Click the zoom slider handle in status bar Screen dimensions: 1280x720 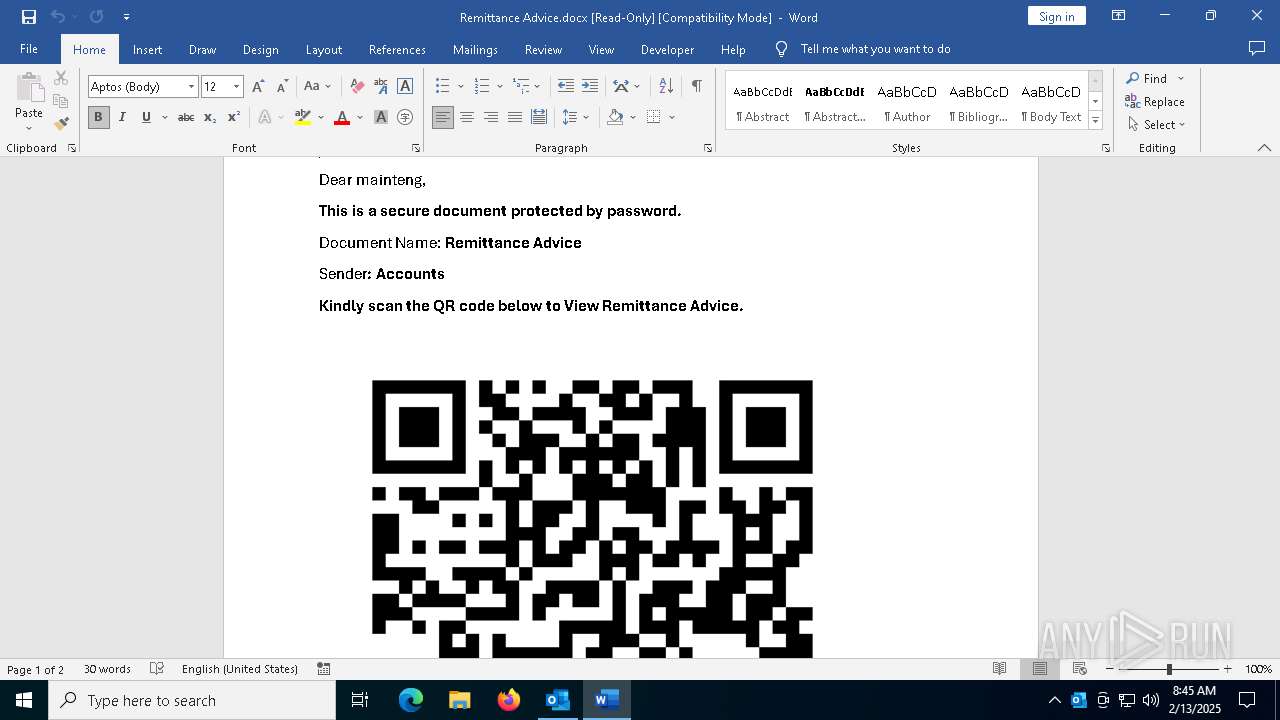click(x=1169, y=669)
